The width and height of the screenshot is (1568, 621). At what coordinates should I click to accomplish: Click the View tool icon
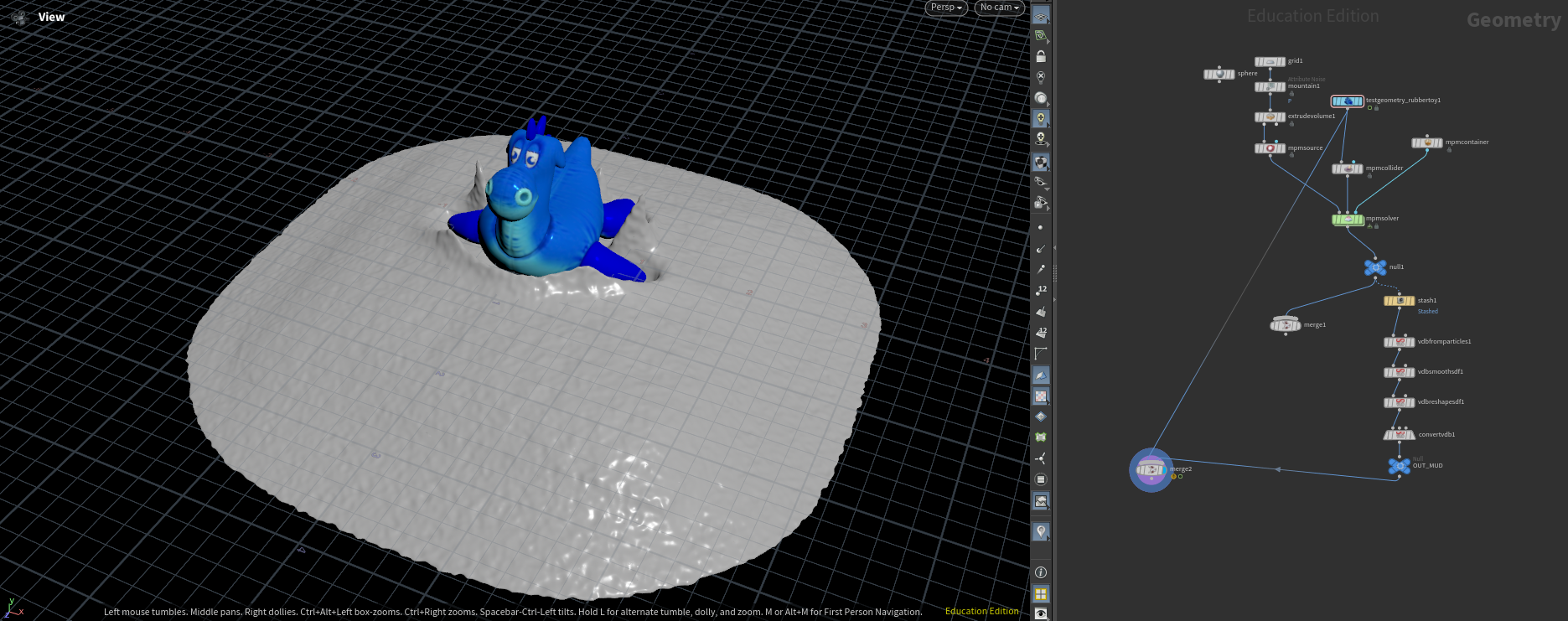tap(19, 17)
